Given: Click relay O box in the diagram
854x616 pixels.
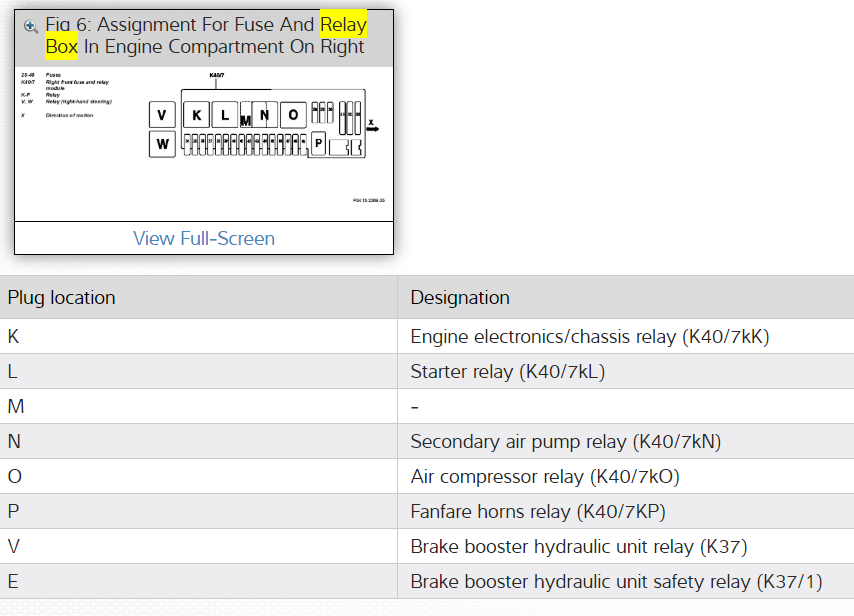Looking at the screenshot, I should [293, 115].
